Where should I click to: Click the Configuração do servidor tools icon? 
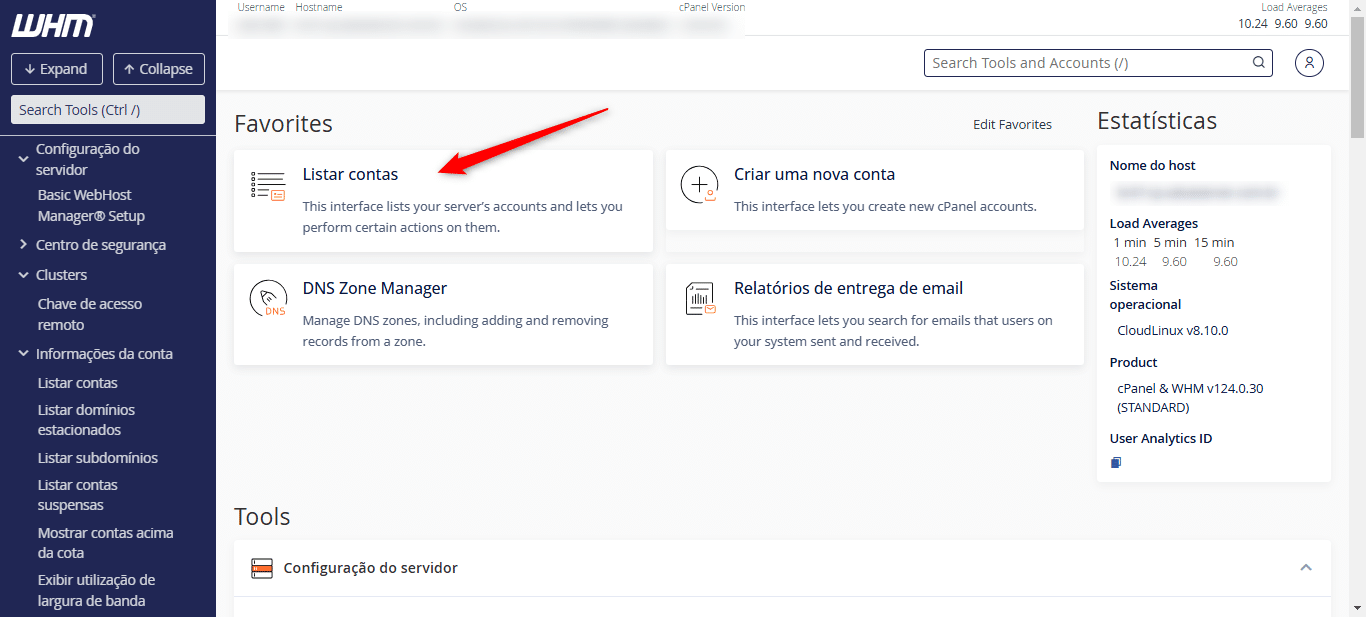(261, 568)
